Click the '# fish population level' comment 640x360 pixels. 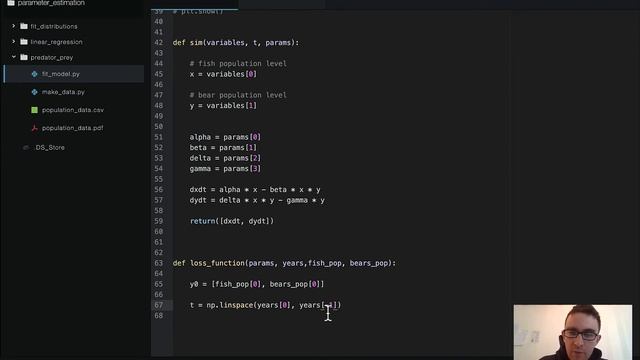(x=238, y=63)
